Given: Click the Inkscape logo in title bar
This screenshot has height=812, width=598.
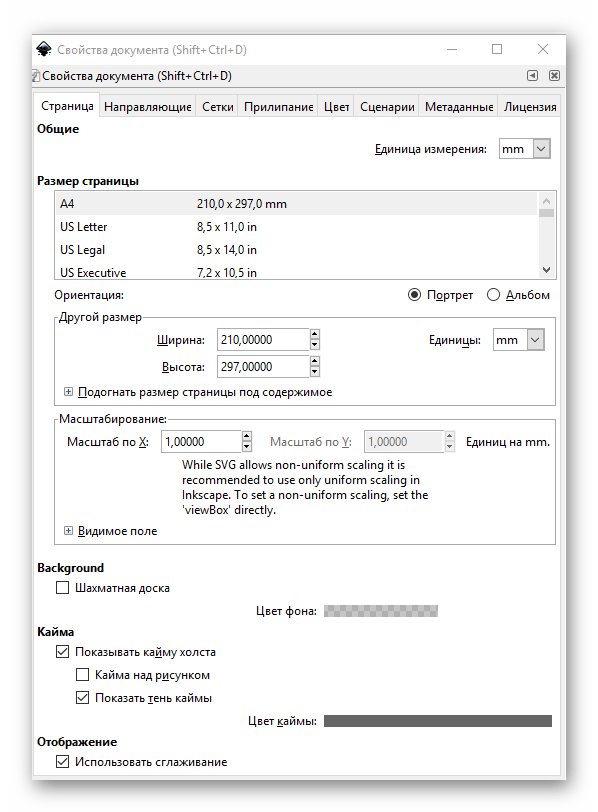Looking at the screenshot, I should pyautogui.click(x=44, y=49).
